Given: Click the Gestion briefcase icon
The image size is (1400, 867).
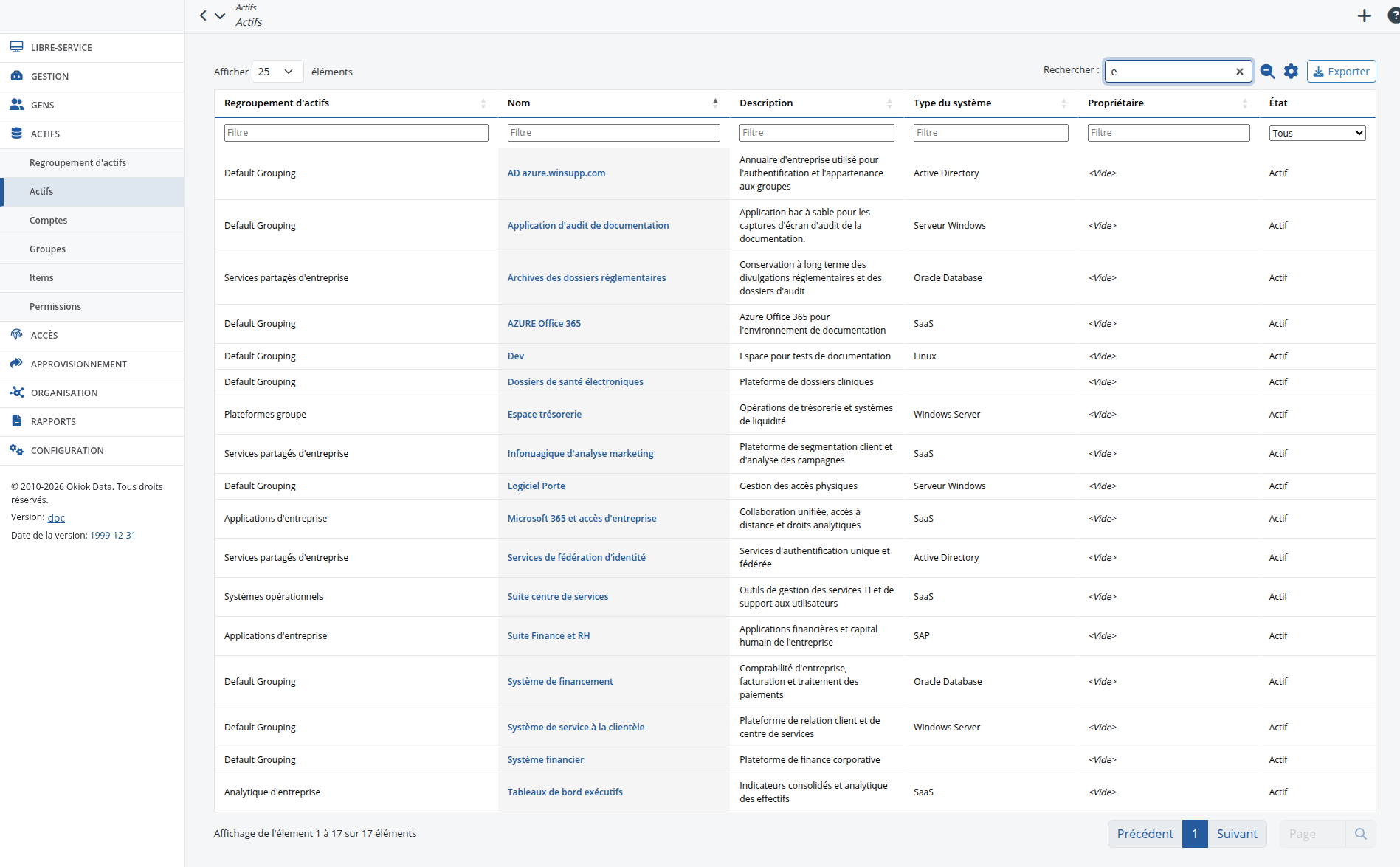Looking at the screenshot, I should [x=16, y=76].
